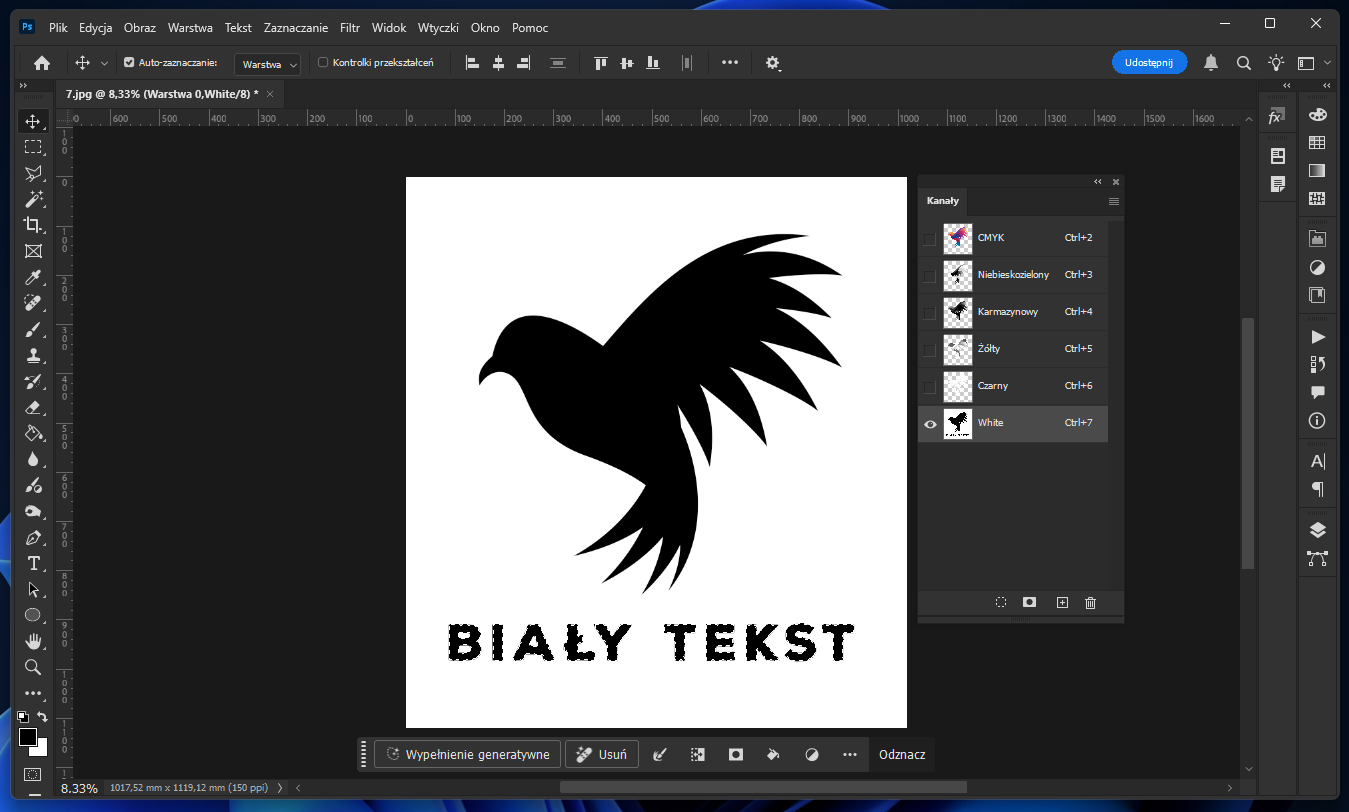The width and height of the screenshot is (1349, 812).
Task: Select the Crop tool
Action: (33, 225)
